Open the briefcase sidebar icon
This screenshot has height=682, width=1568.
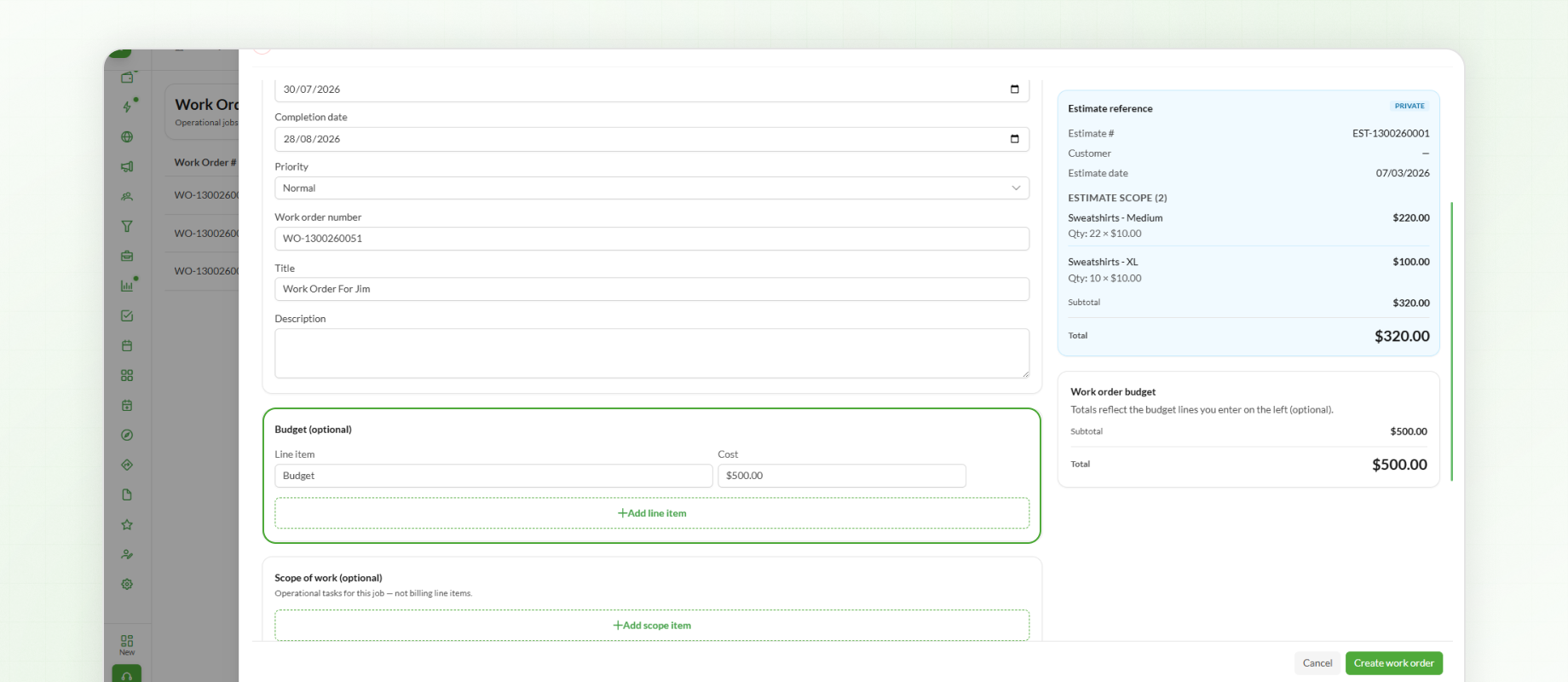coord(127,256)
